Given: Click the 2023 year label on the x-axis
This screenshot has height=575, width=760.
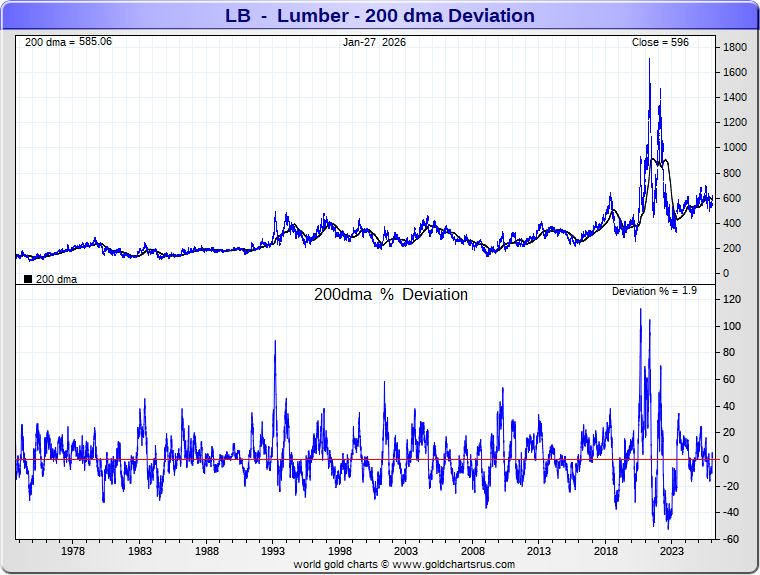Looking at the screenshot, I should click(x=672, y=551).
